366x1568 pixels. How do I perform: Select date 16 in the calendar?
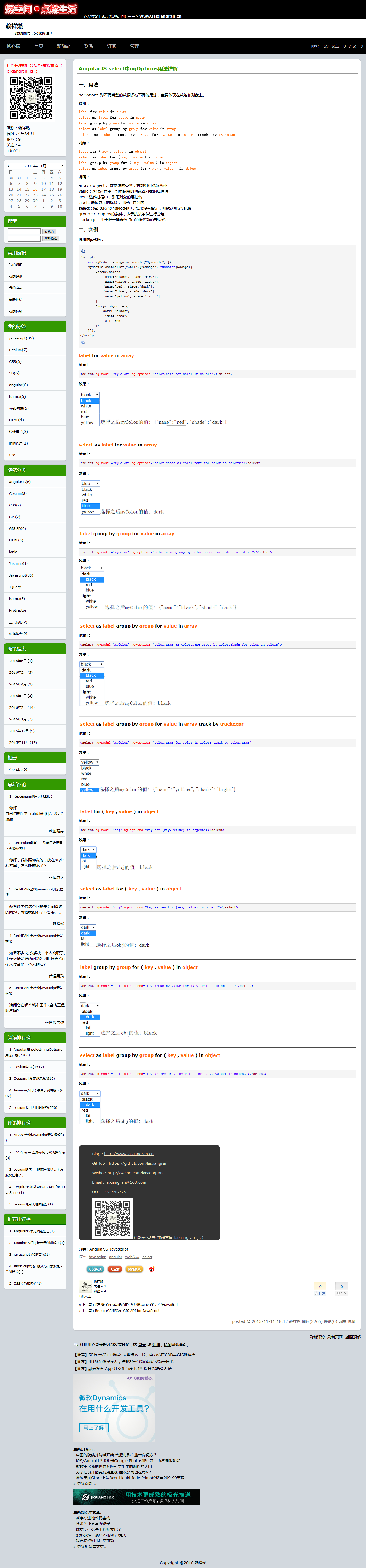(x=35, y=189)
